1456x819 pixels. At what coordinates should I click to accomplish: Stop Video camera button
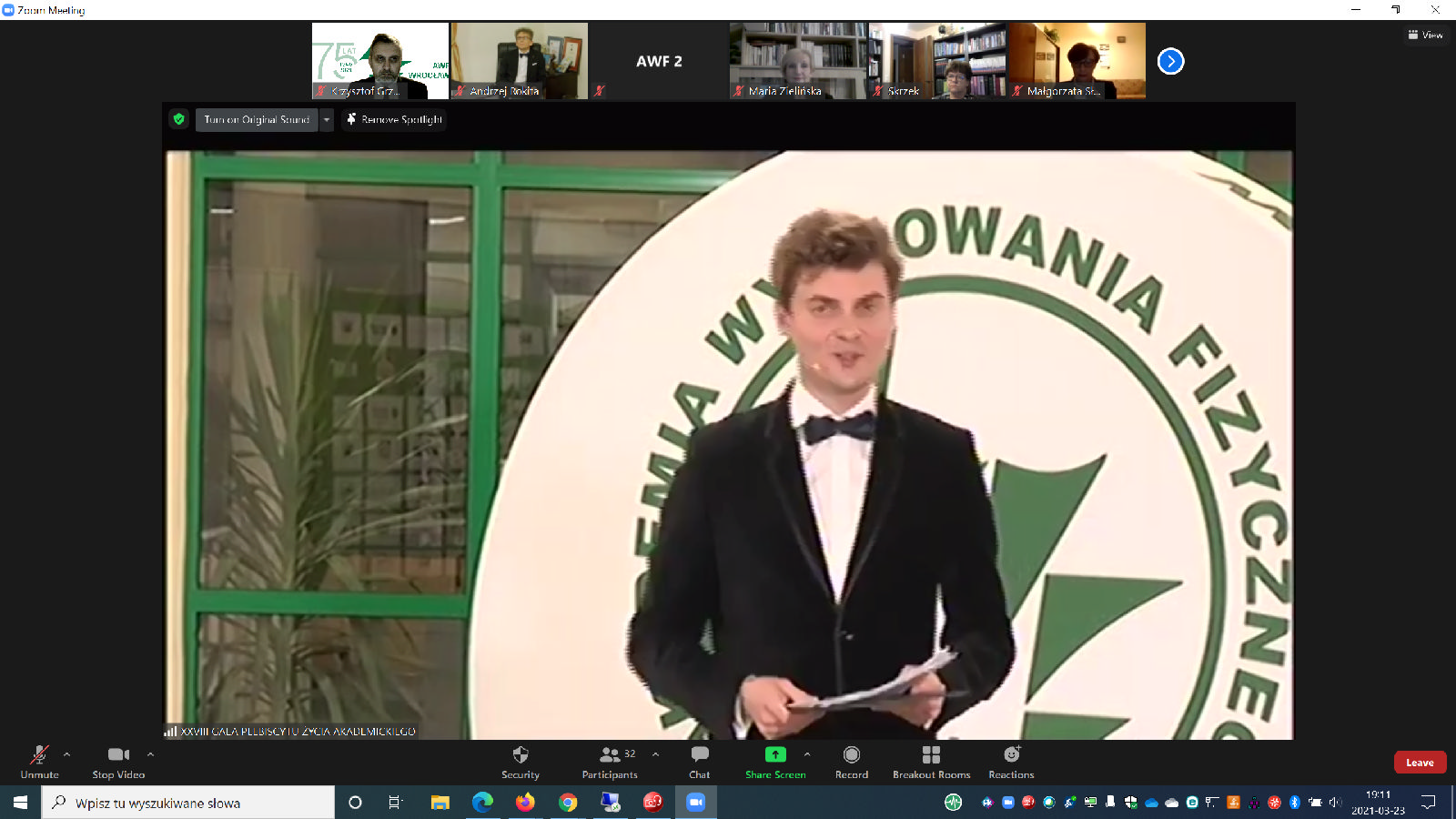tap(118, 763)
